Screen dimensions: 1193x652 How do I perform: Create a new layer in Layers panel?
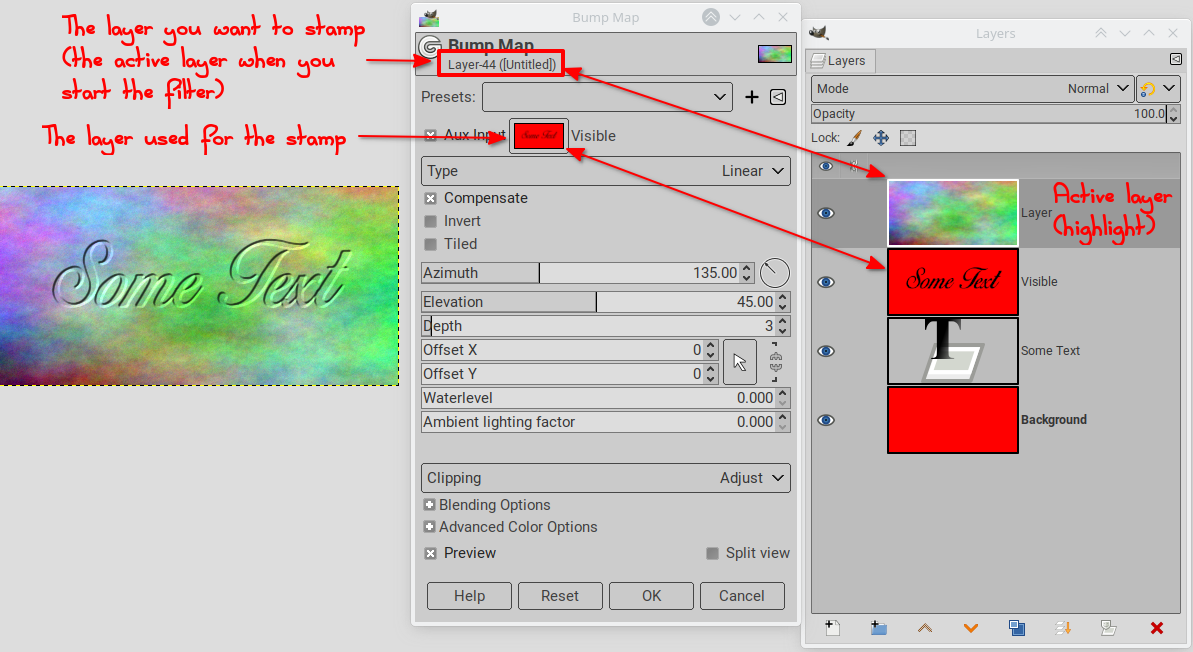pyautogui.click(x=832, y=628)
